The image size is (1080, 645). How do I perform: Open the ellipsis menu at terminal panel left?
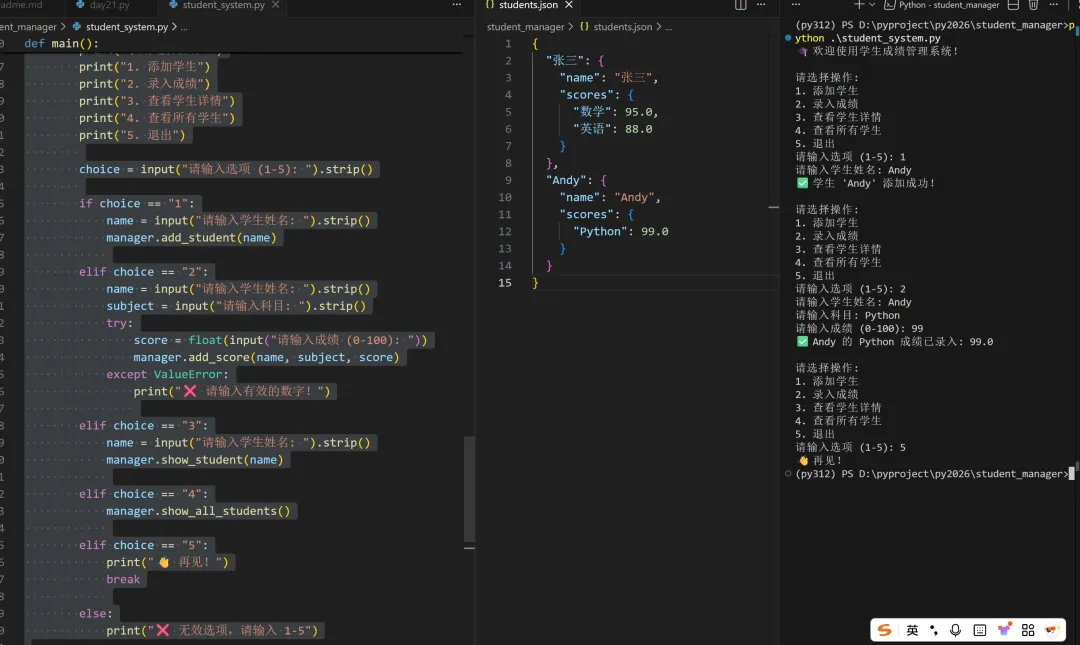coord(796,5)
